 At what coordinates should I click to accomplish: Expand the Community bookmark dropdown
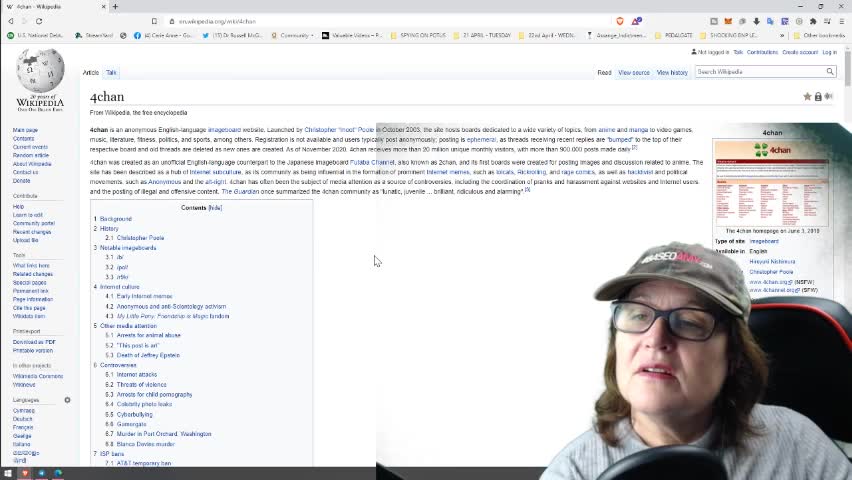293,35
